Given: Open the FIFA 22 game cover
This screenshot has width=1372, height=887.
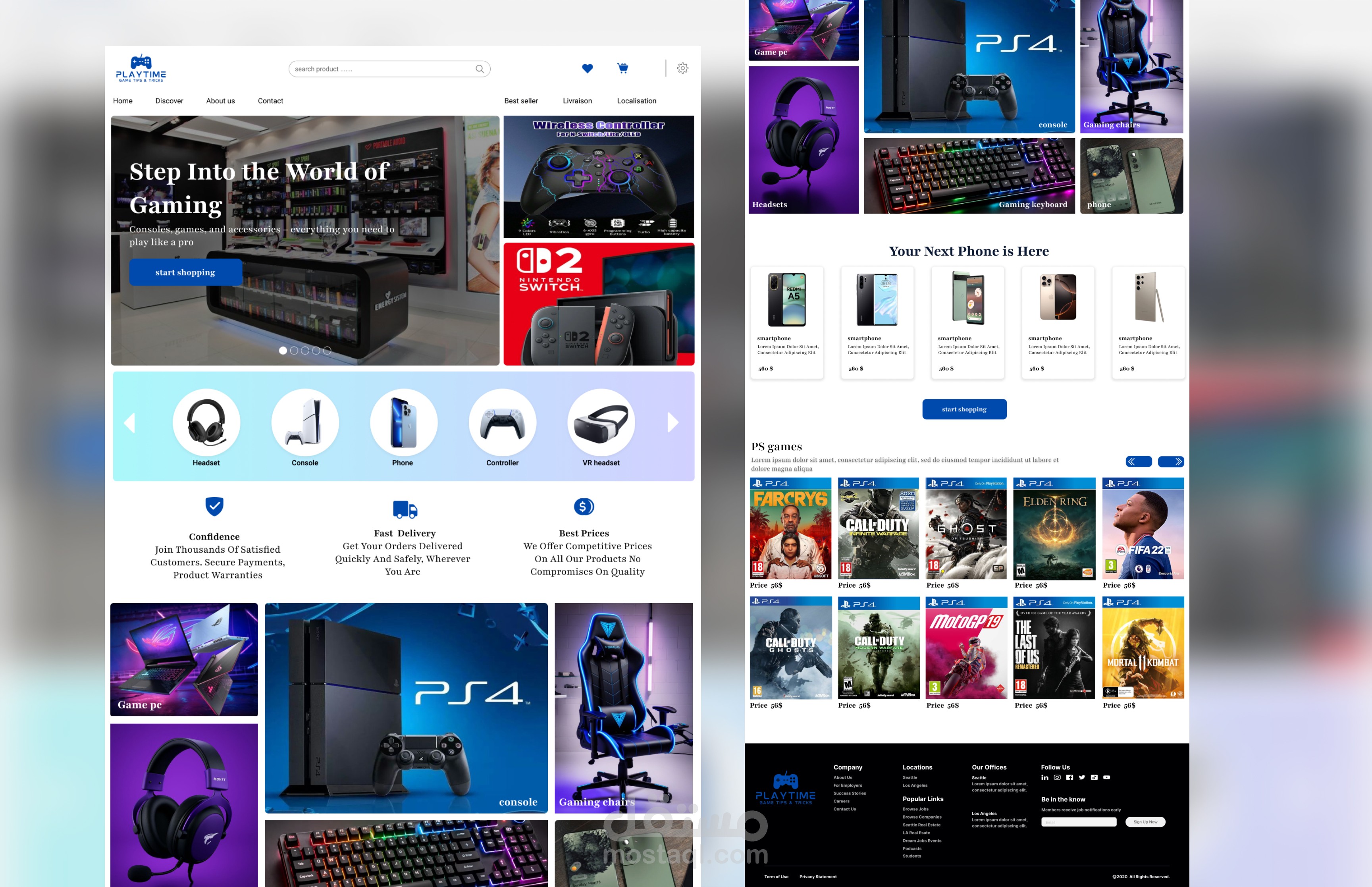Looking at the screenshot, I should pyautogui.click(x=1143, y=528).
